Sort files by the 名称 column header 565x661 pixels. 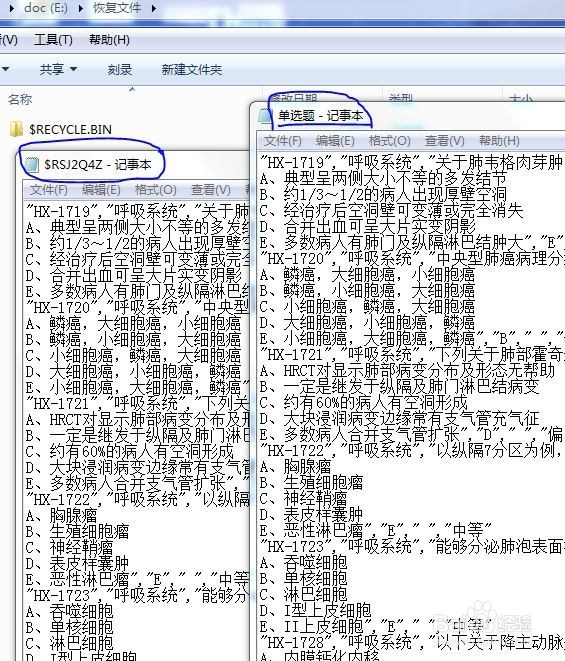(20, 99)
